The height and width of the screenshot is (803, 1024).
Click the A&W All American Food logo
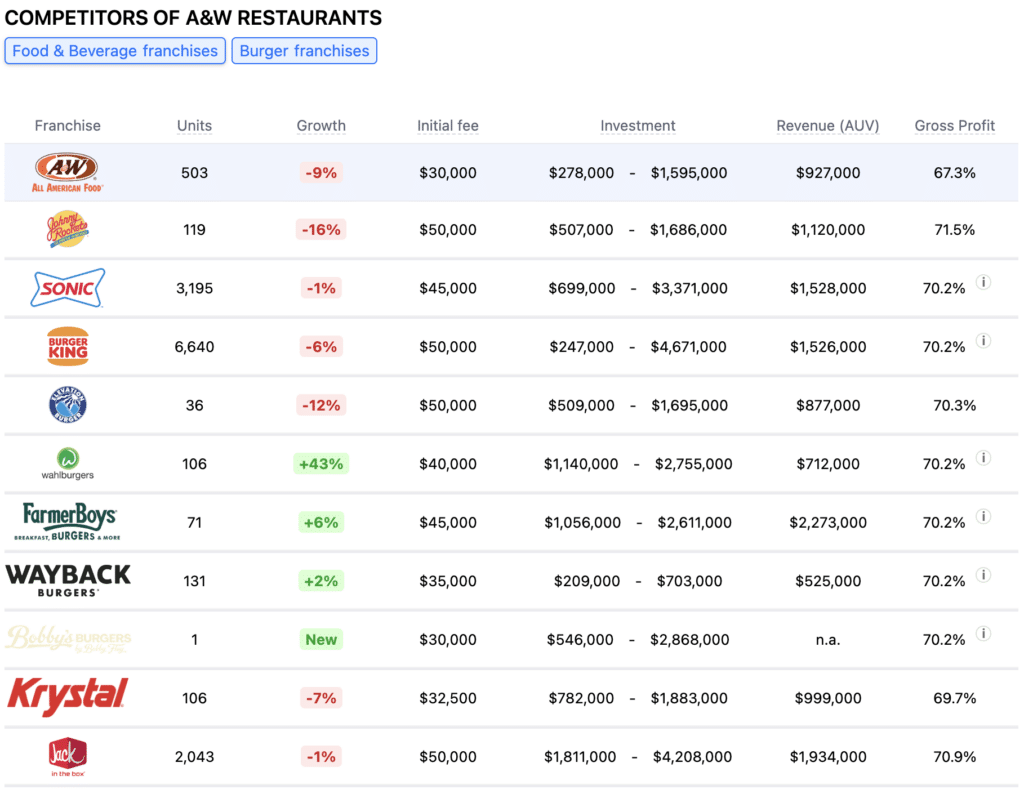pyautogui.click(x=67, y=172)
